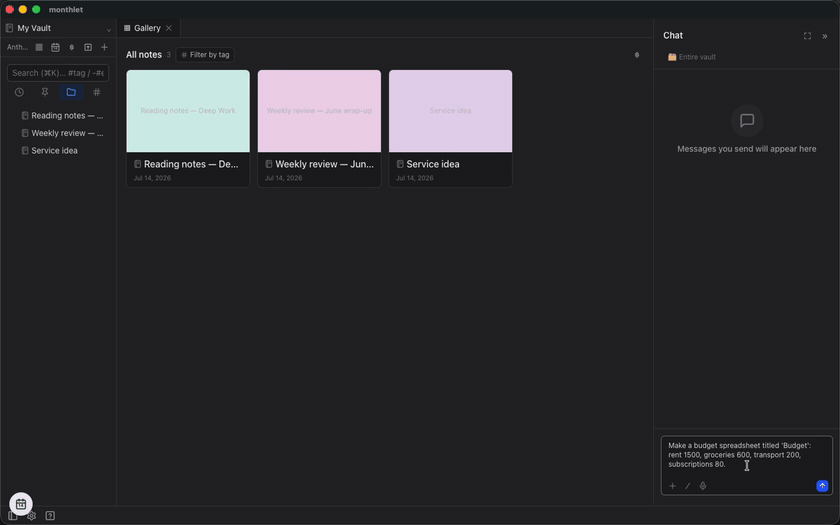The height and width of the screenshot is (525, 840).
Task: Close the Gallery tab
Action: (x=169, y=28)
